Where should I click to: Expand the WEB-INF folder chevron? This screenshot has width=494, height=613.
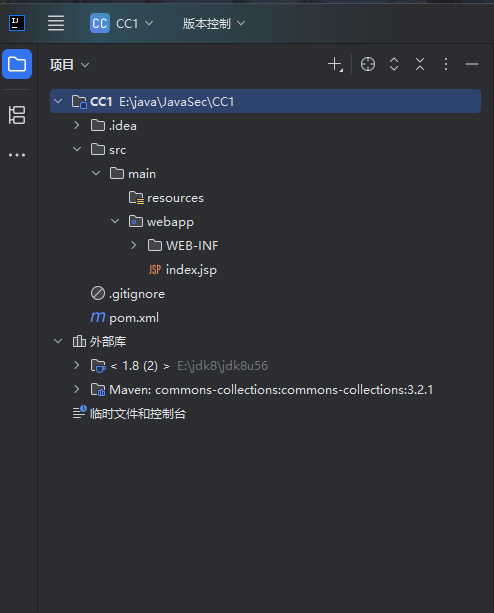pyautogui.click(x=134, y=245)
